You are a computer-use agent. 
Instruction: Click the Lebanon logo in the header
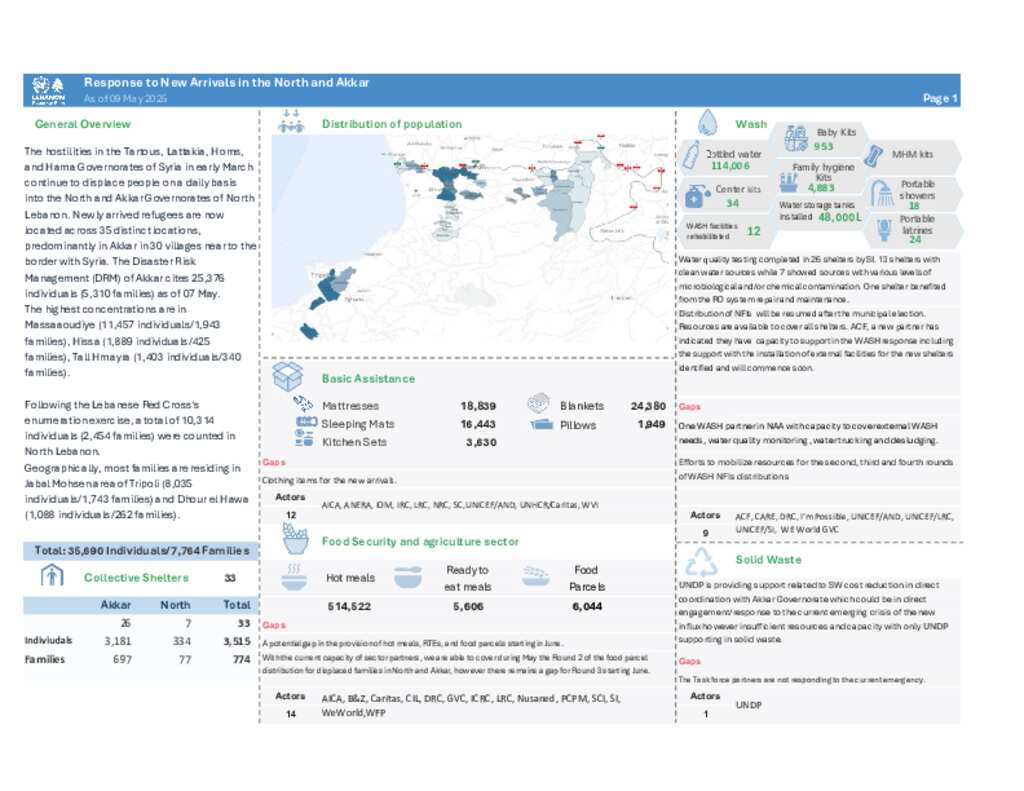(48, 90)
